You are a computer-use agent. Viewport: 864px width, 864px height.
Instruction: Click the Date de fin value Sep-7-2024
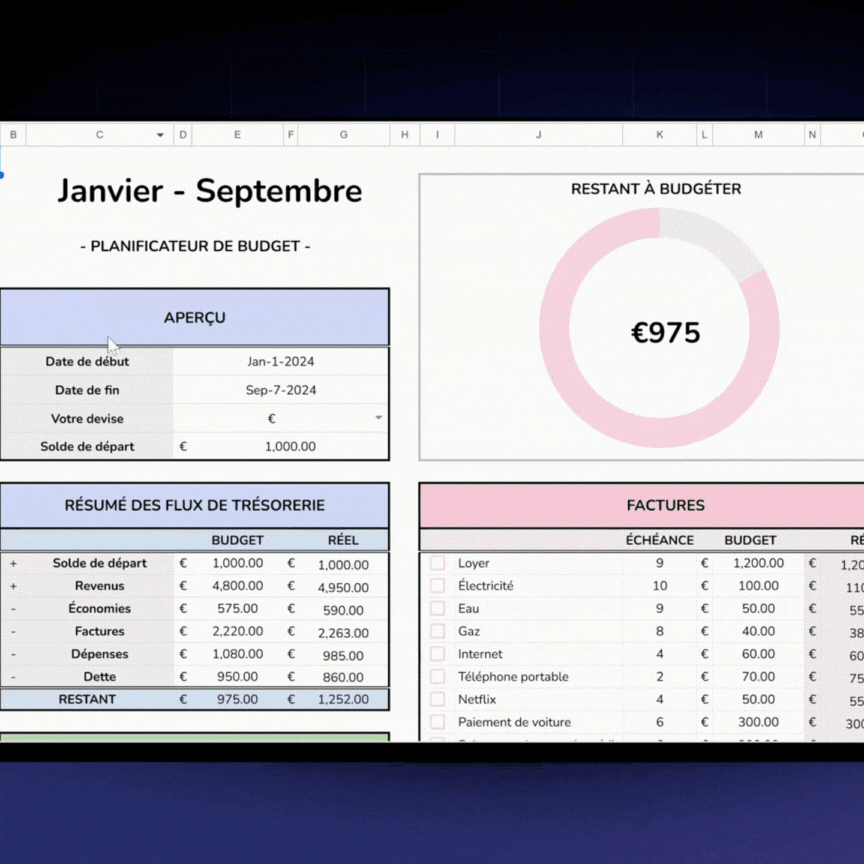[x=280, y=390]
